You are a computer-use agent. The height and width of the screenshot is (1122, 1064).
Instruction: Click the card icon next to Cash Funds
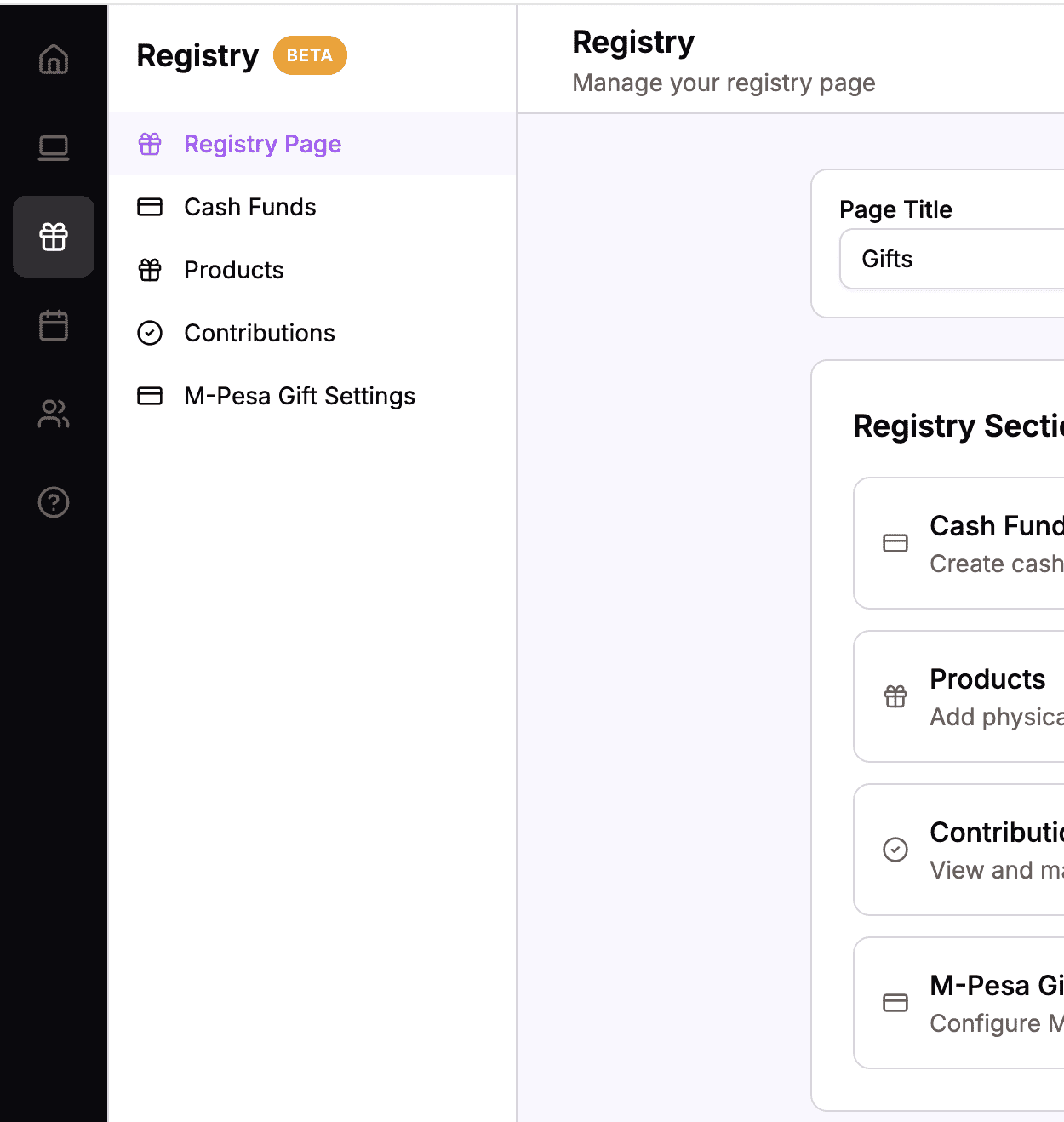point(150,207)
